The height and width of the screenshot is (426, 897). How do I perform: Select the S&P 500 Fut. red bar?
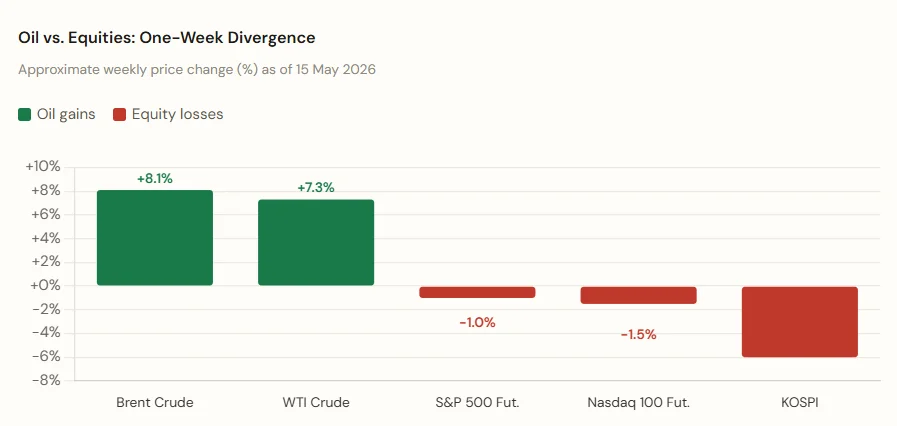477,292
